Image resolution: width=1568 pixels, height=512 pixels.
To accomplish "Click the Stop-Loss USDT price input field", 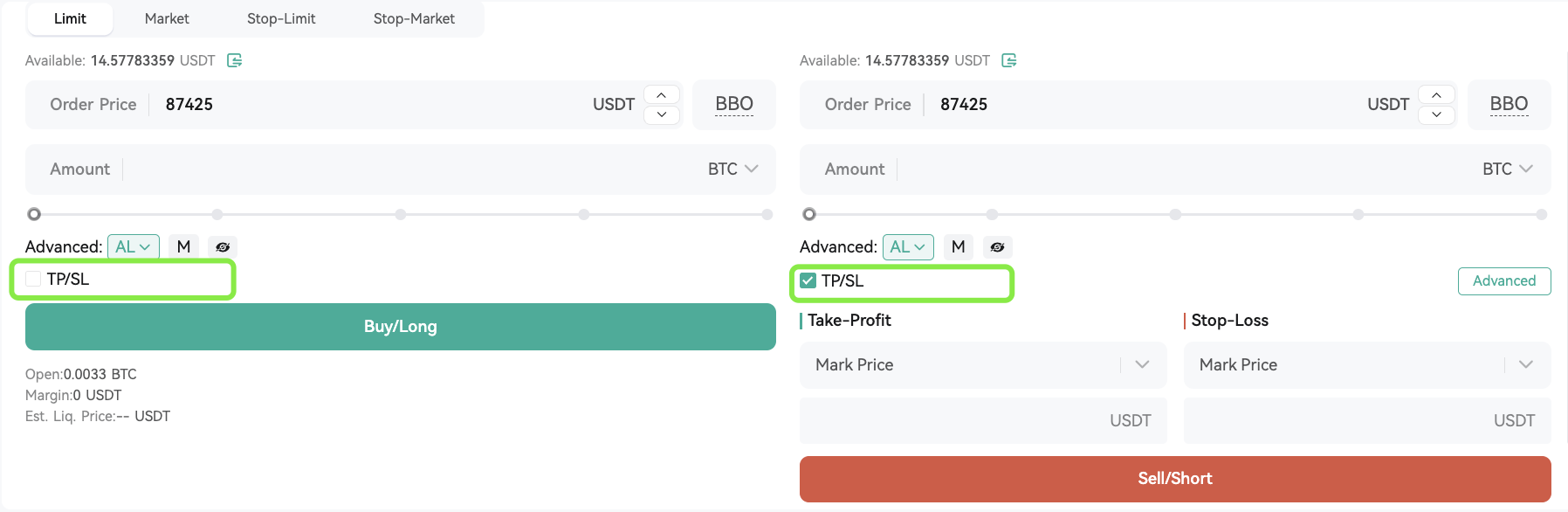I will pos(1367,421).
